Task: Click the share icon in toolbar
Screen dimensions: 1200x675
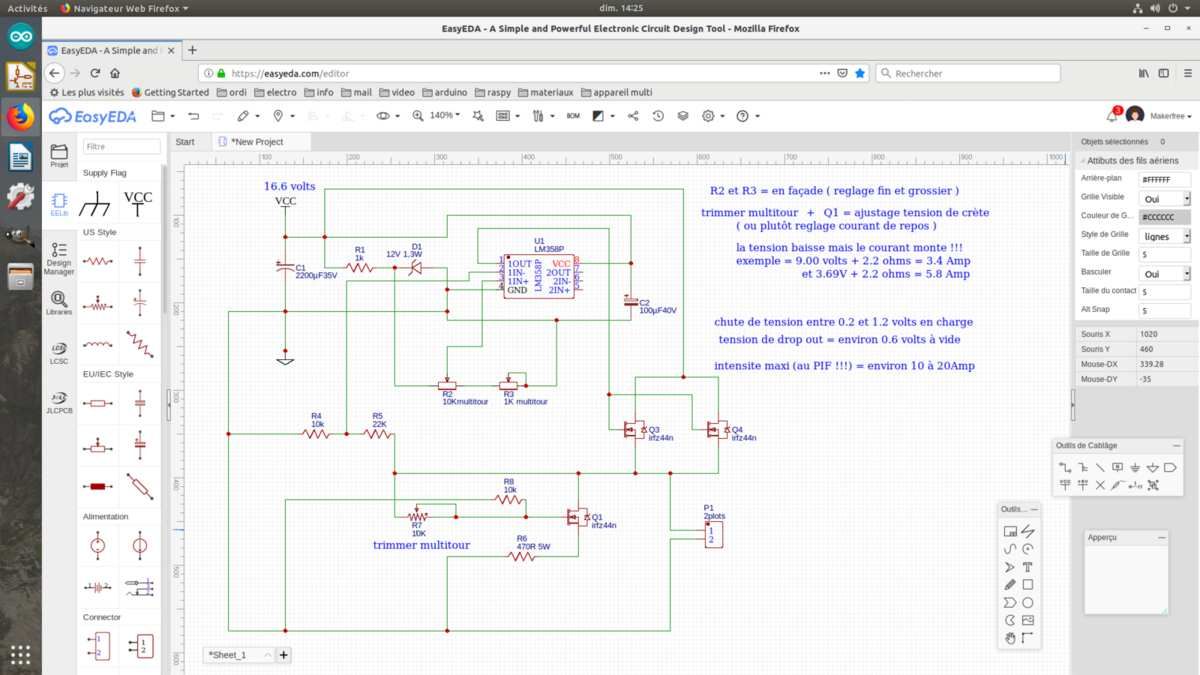Action: point(633,116)
